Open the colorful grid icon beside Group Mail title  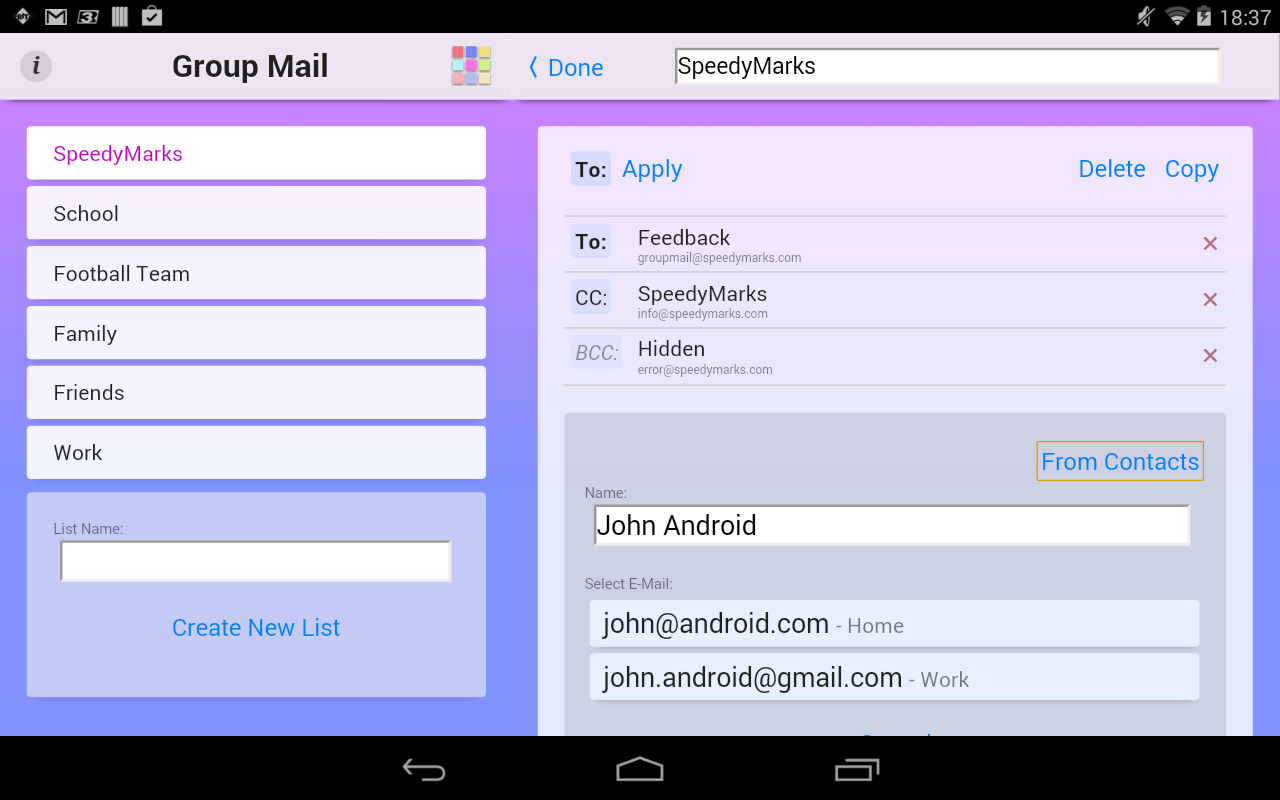470,64
